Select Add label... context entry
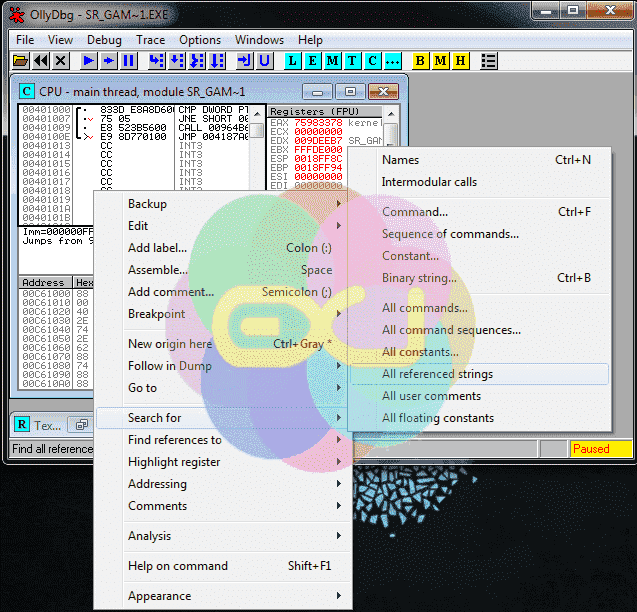The height and width of the screenshot is (612, 637). click(x=223, y=247)
